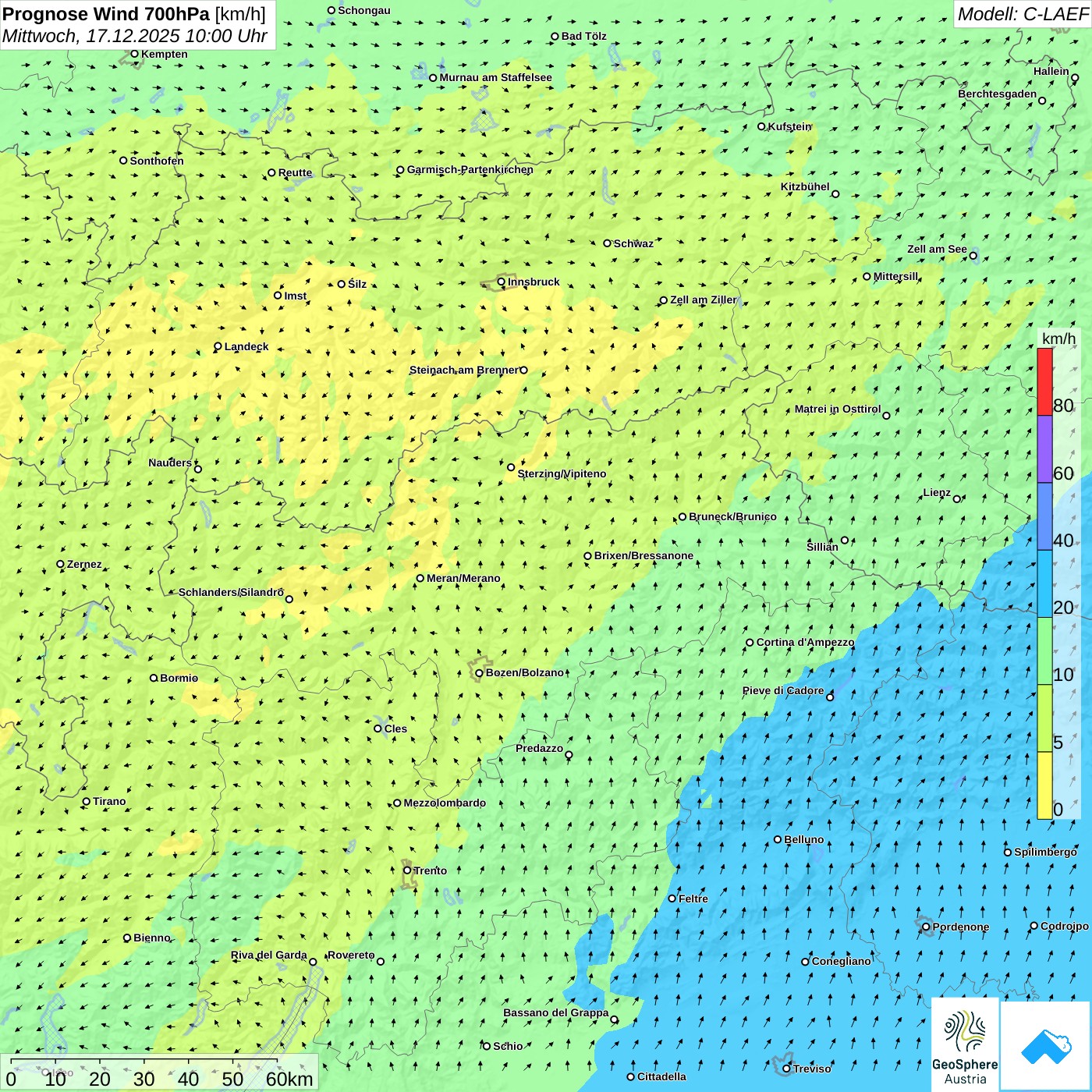Click the 'Modell: C-LAEF' label
The image size is (1092, 1092).
tap(1023, 13)
